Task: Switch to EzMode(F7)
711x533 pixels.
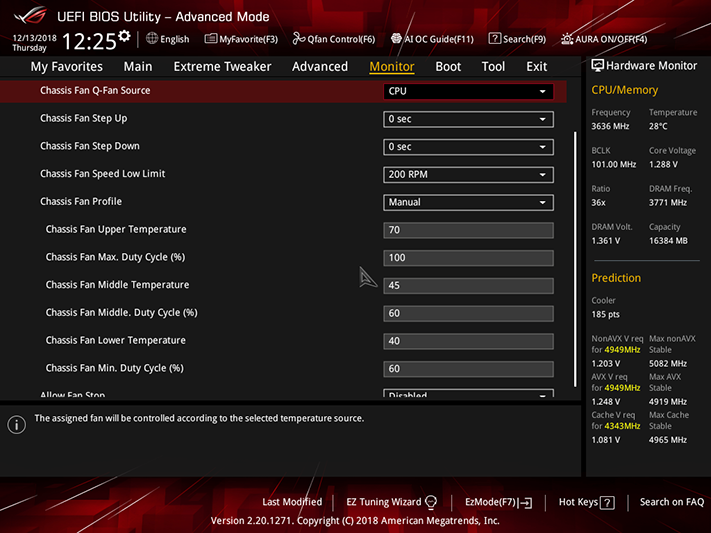Action: click(x=498, y=503)
